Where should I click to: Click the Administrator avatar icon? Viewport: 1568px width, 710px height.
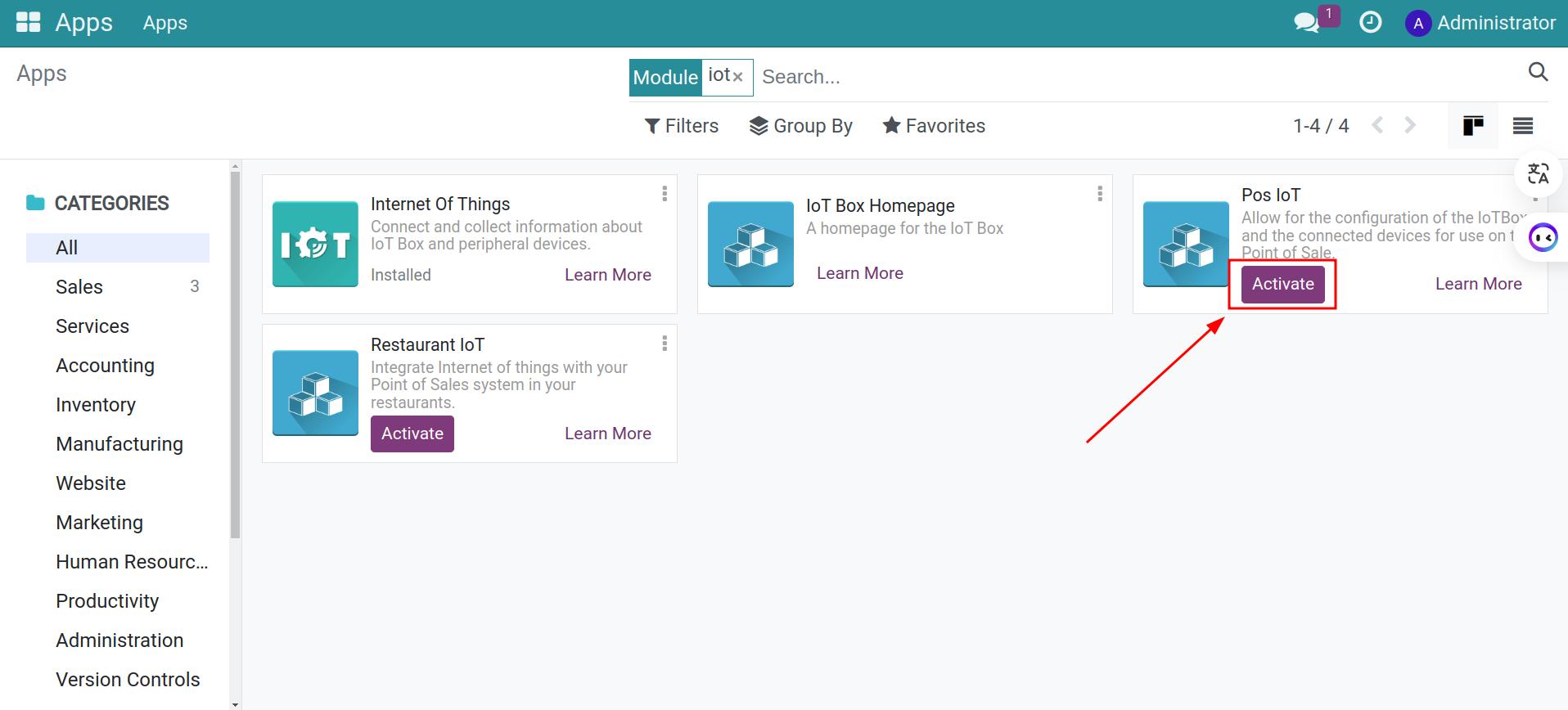(x=1417, y=23)
